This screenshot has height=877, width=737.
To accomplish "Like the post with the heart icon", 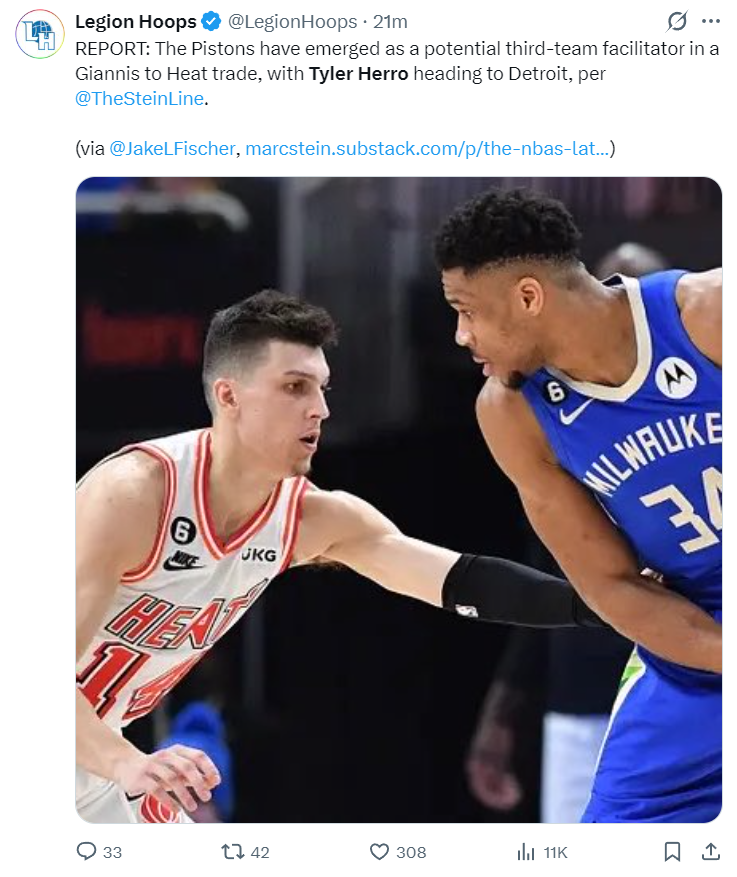I will point(379,852).
